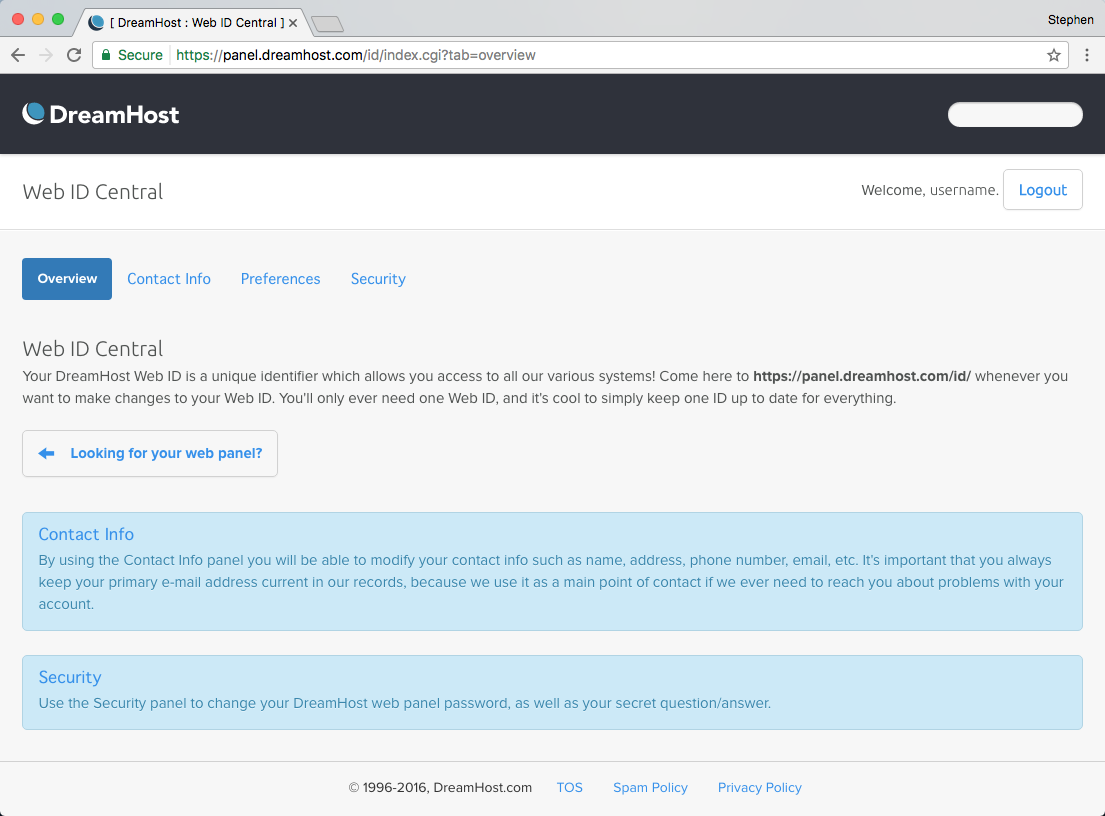Viewport: 1105px width, 816px height.
Task: Click the bold https://panel.dreamhost.com/id/ text
Action: (x=862, y=376)
